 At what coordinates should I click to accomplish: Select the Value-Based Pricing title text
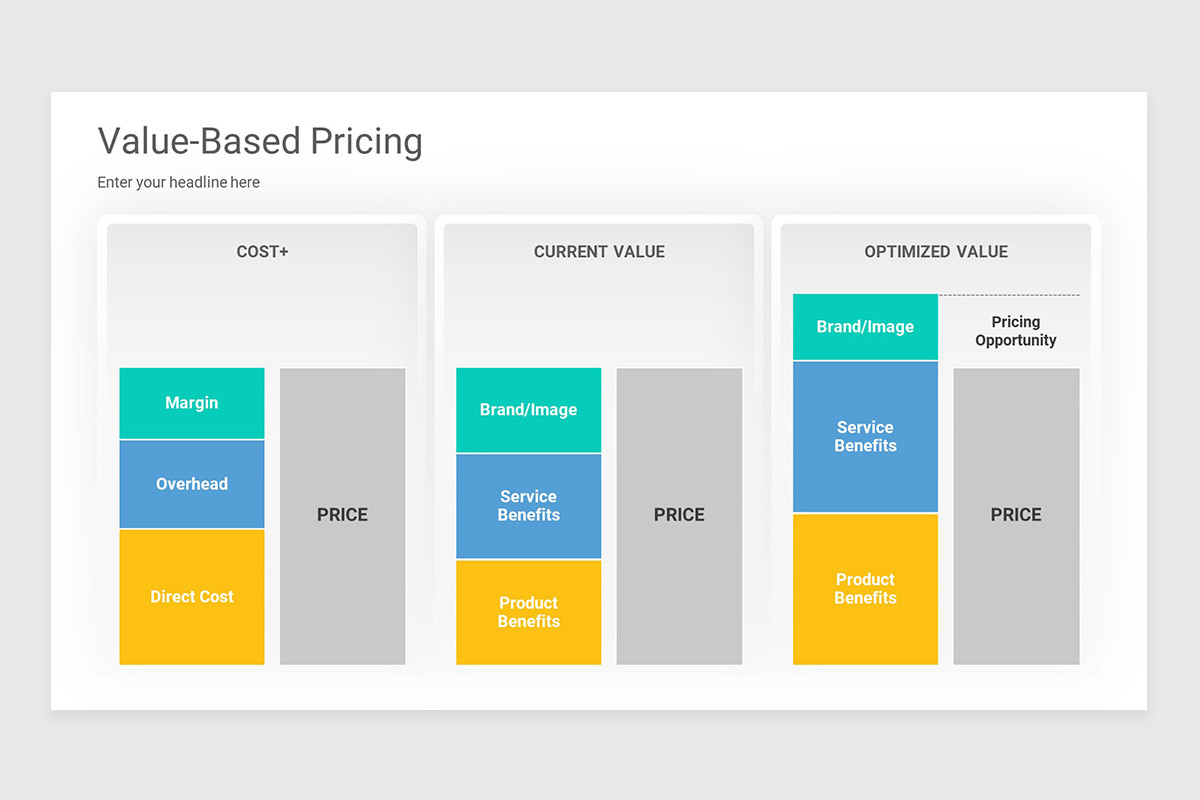[x=260, y=141]
